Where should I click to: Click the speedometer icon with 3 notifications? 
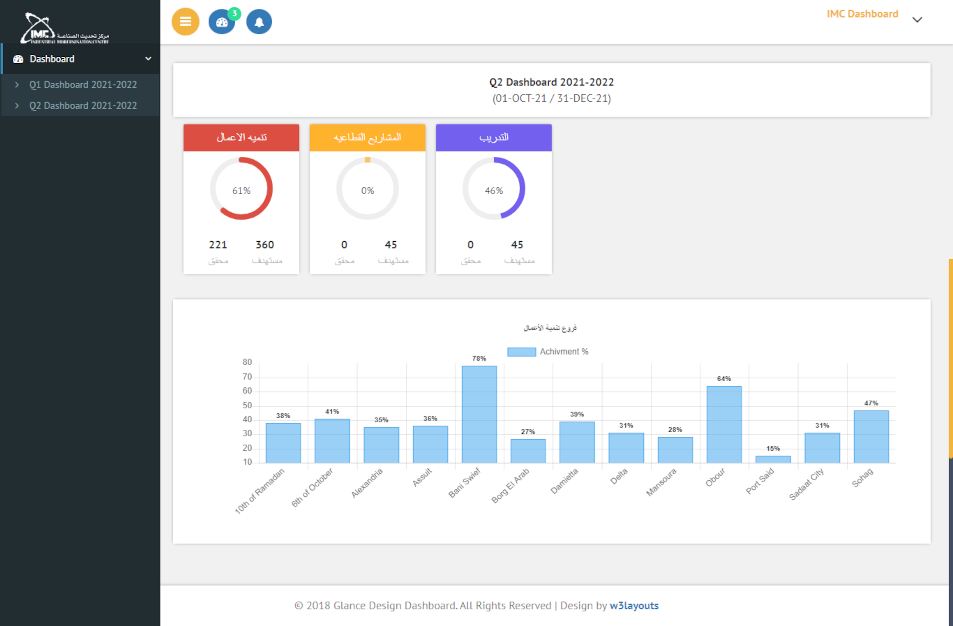click(x=222, y=21)
